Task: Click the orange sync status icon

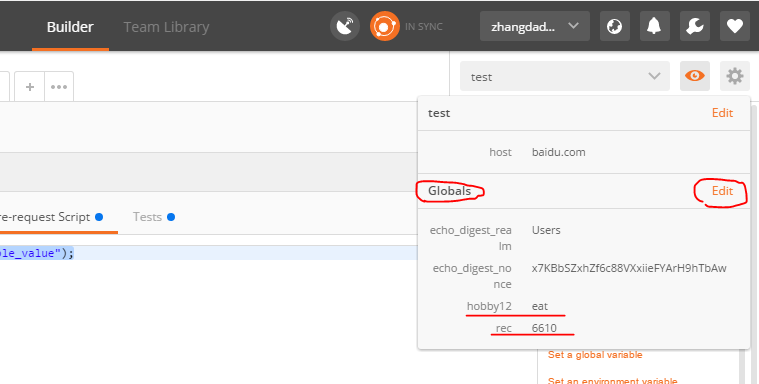Action: pyautogui.click(x=385, y=26)
